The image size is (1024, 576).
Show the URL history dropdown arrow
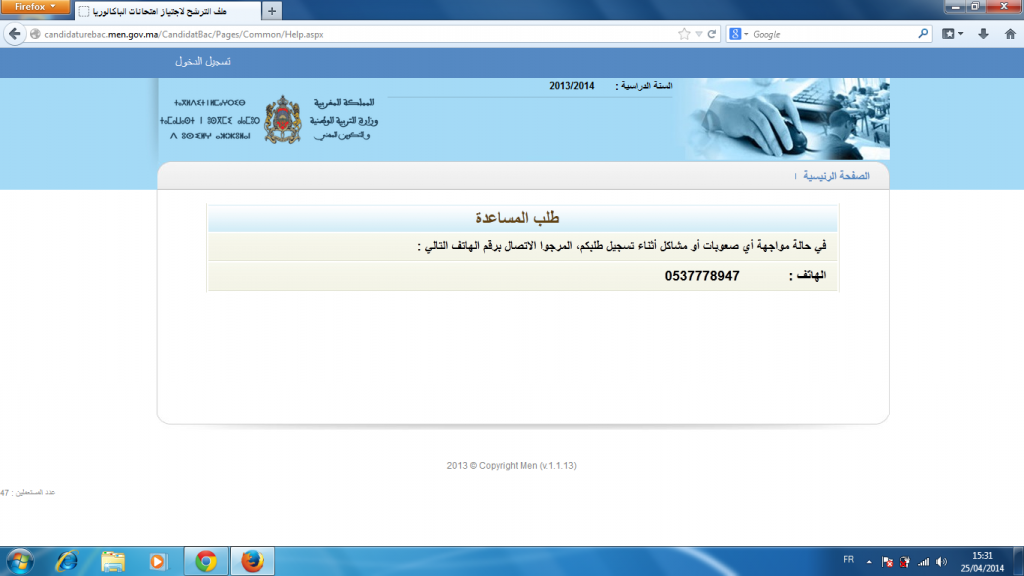pyautogui.click(x=699, y=34)
